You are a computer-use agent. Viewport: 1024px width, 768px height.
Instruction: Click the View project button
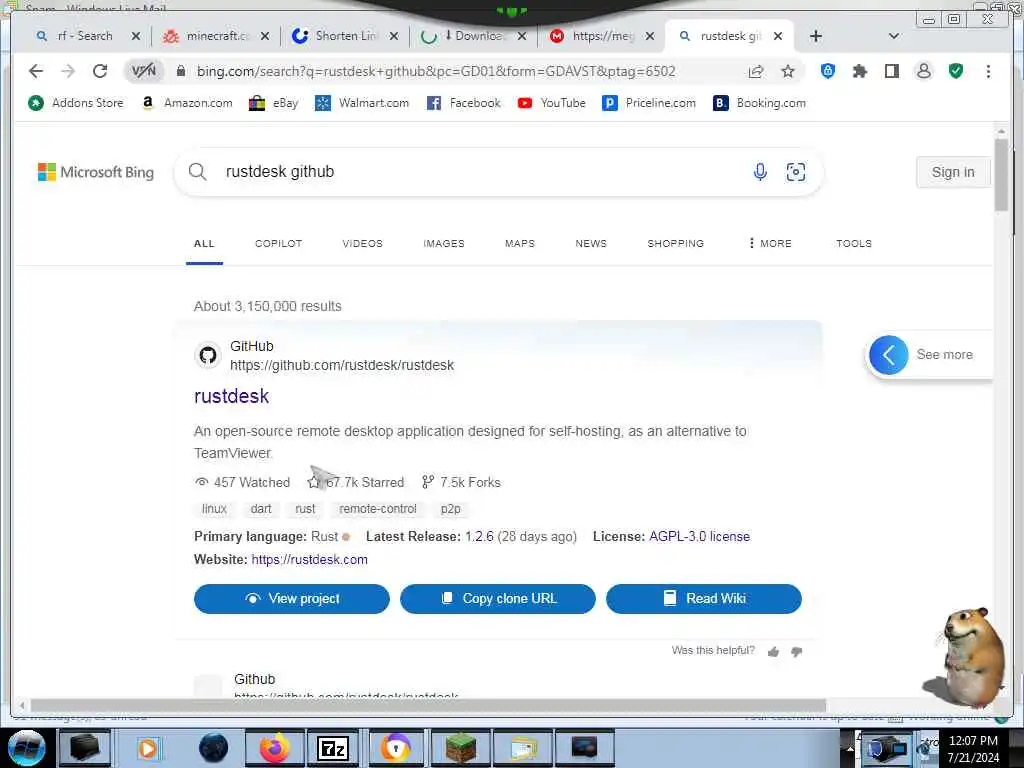click(x=291, y=599)
